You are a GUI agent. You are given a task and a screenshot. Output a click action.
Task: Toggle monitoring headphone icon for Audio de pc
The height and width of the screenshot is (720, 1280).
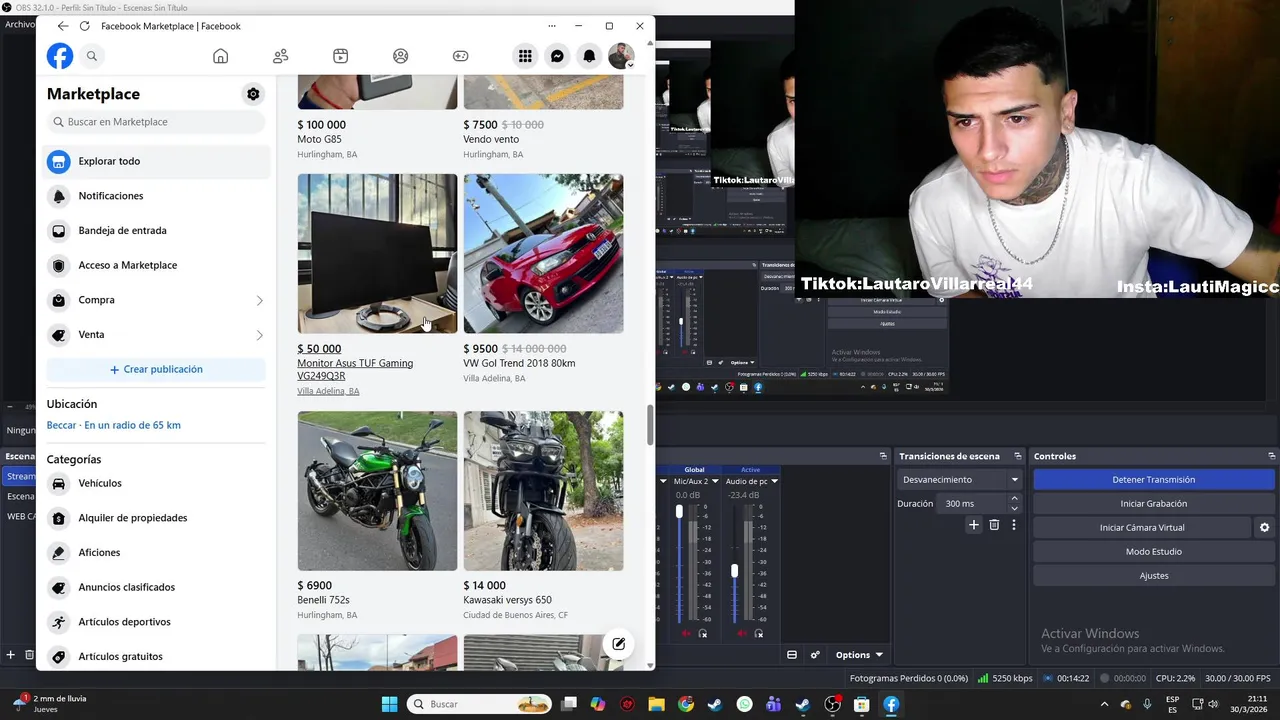tap(758, 634)
